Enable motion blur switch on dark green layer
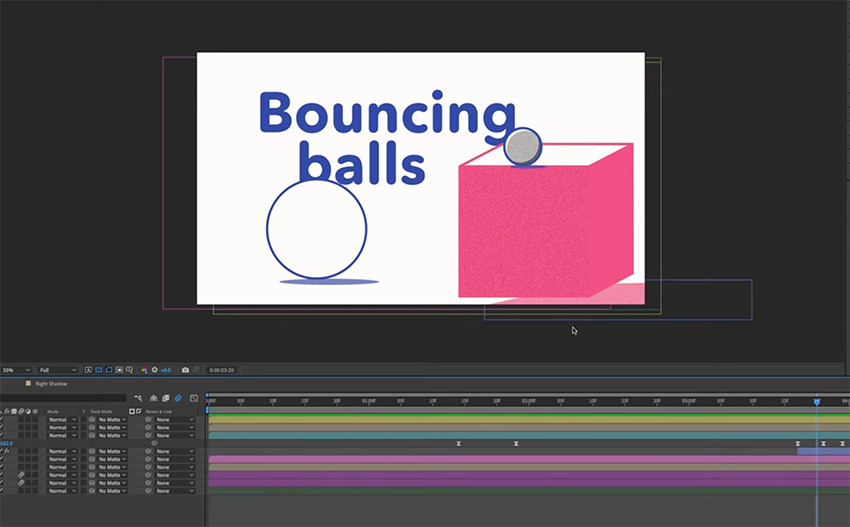850x527 pixels. (x=21, y=491)
